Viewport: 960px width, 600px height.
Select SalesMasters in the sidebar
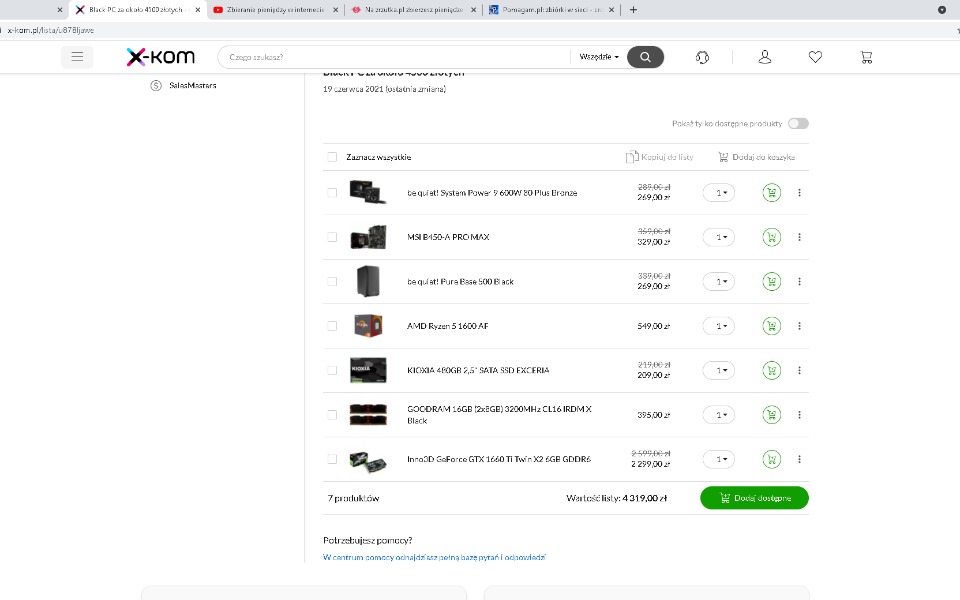click(192, 86)
